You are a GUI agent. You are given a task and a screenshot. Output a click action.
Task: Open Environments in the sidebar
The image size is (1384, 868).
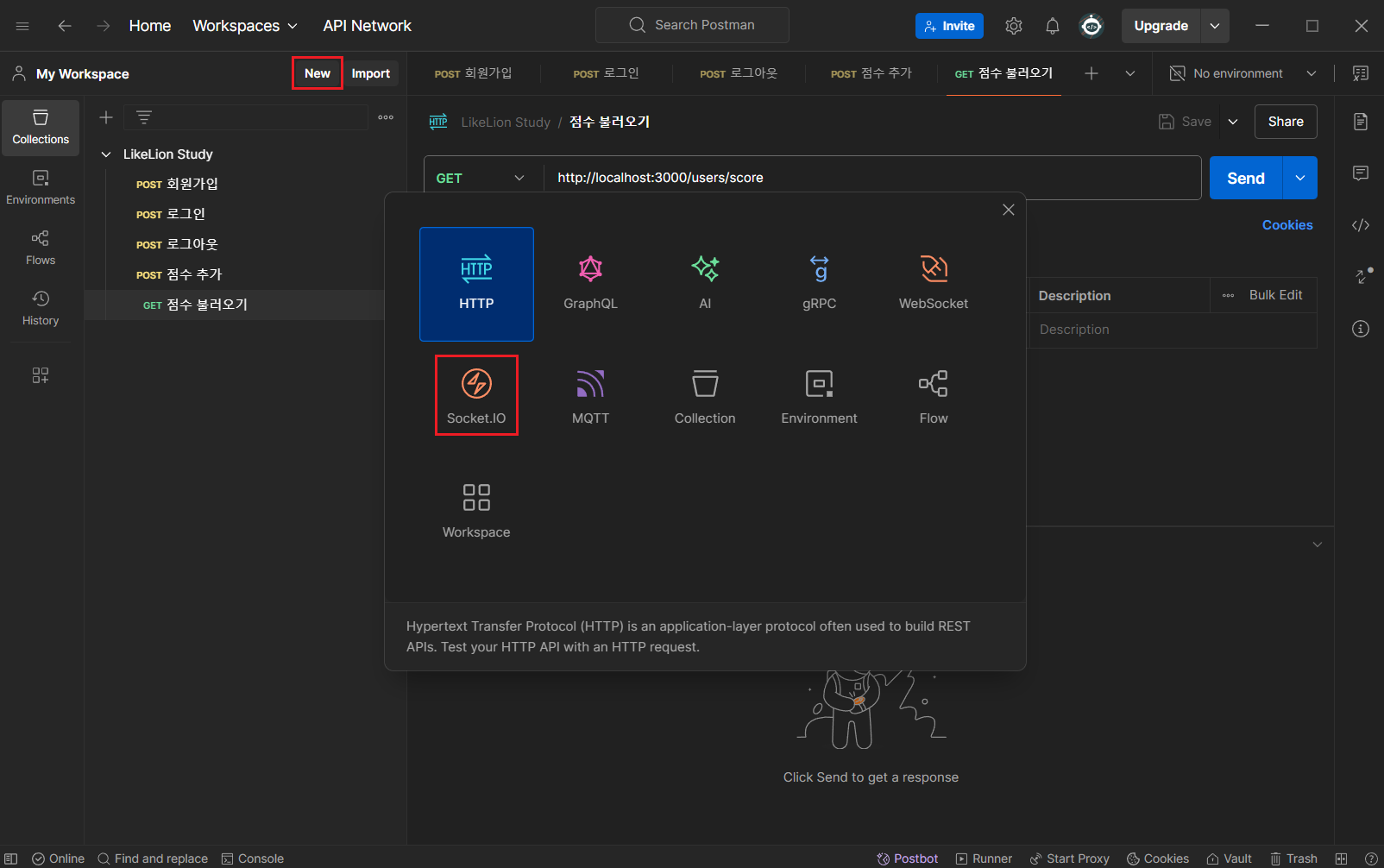tap(41, 188)
